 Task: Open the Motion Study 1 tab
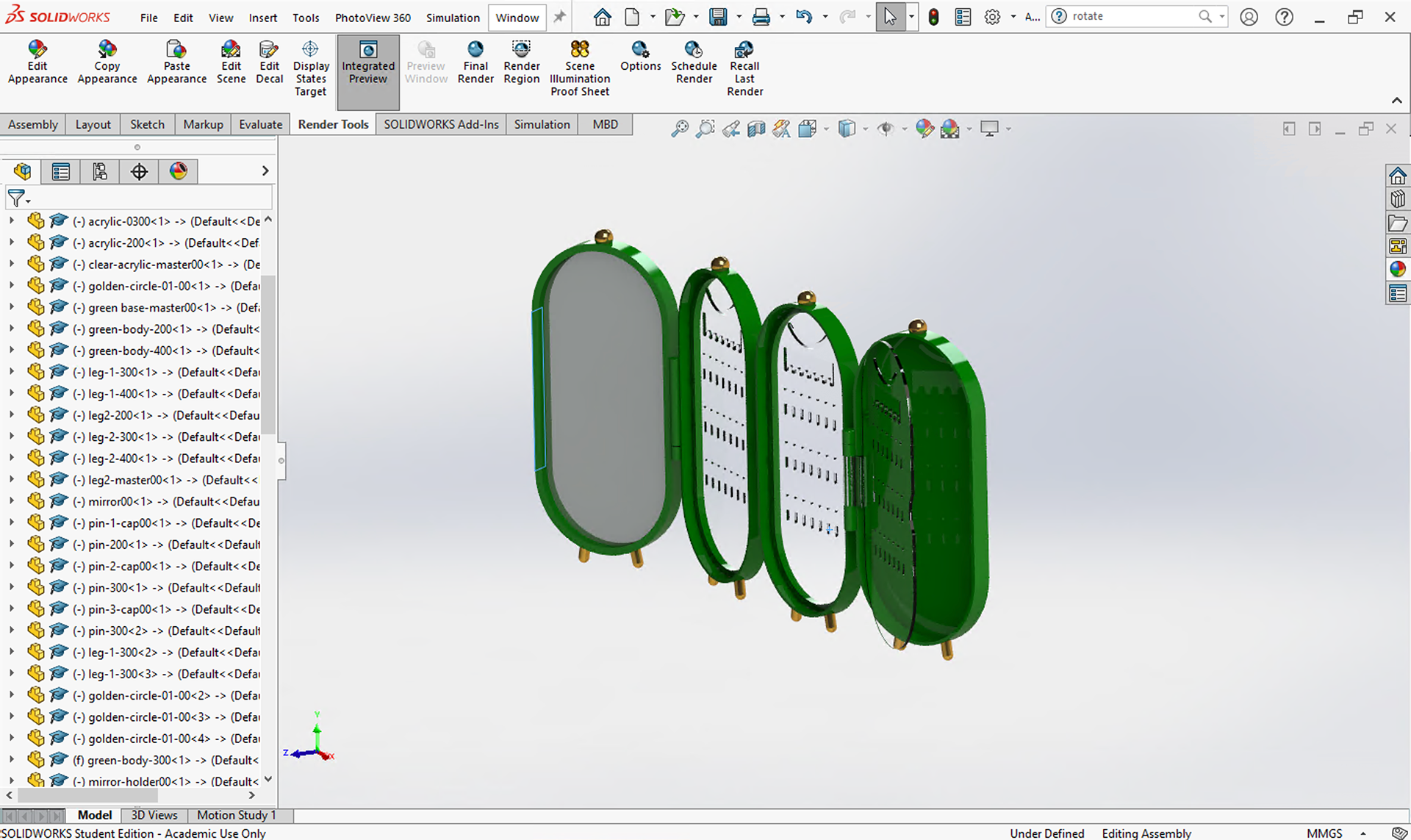pos(237,815)
